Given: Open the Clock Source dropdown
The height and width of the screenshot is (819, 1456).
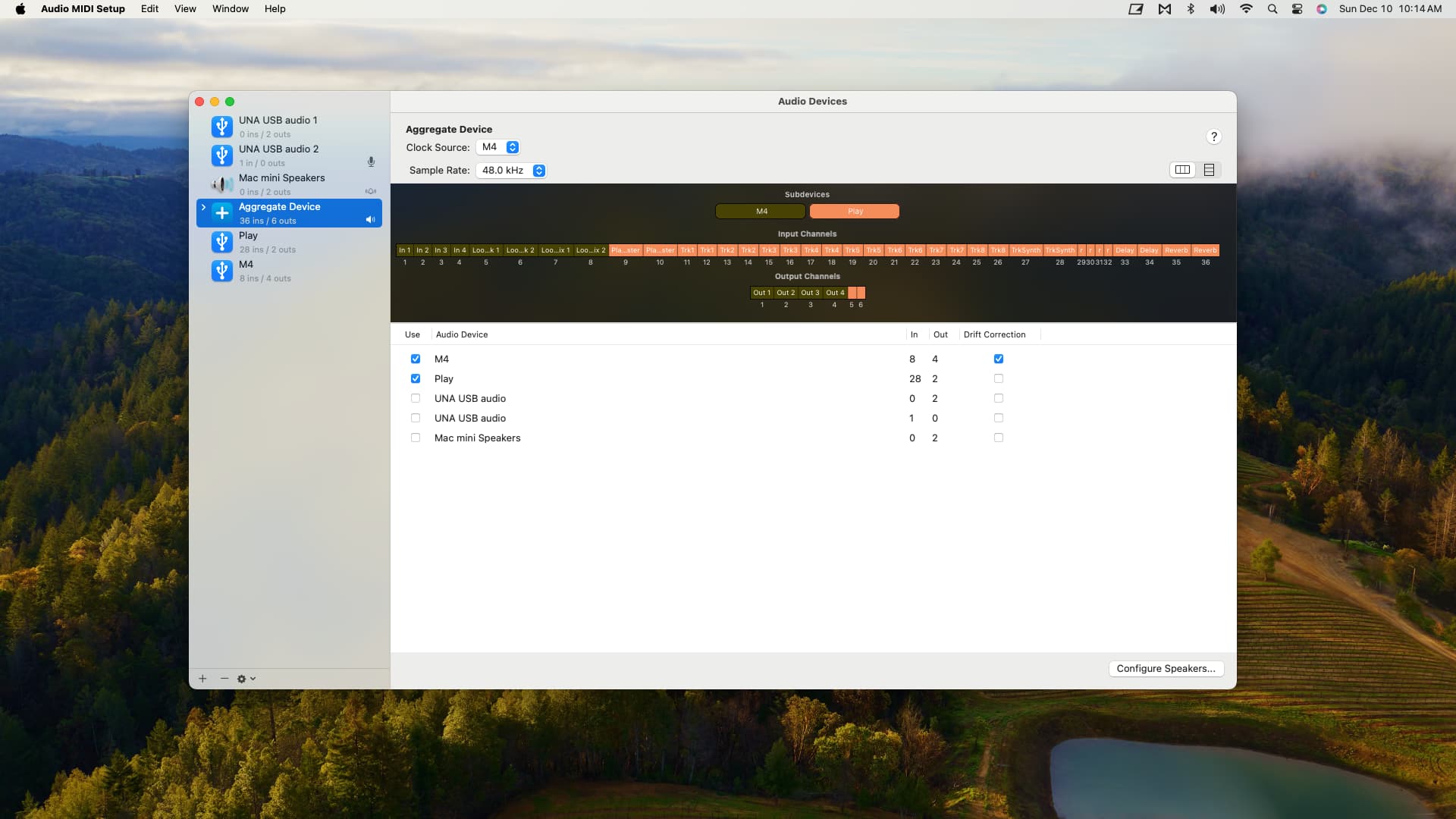Looking at the screenshot, I should [498, 147].
